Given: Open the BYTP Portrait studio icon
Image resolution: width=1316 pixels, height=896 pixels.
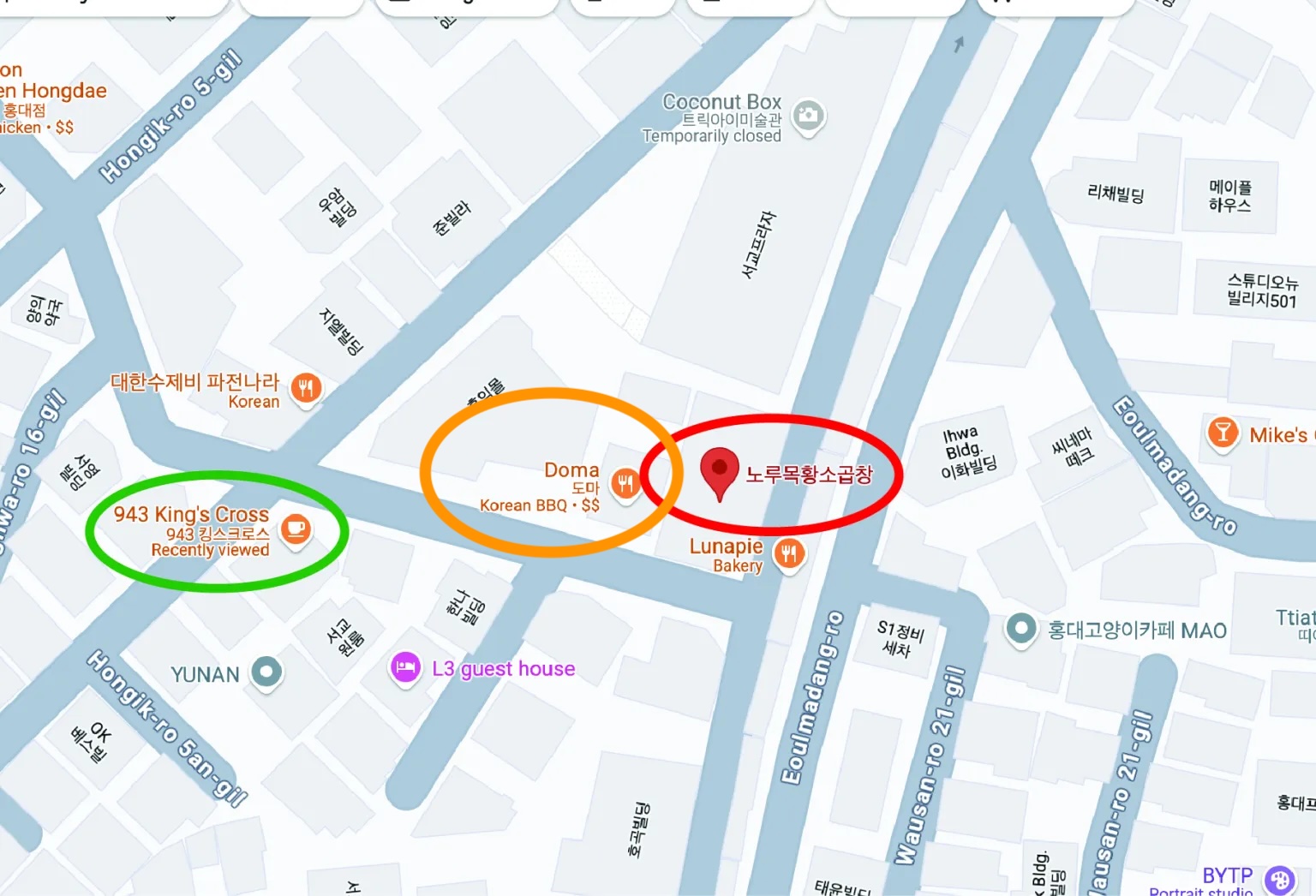Looking at the screenshot, I should click(1280, 880).
